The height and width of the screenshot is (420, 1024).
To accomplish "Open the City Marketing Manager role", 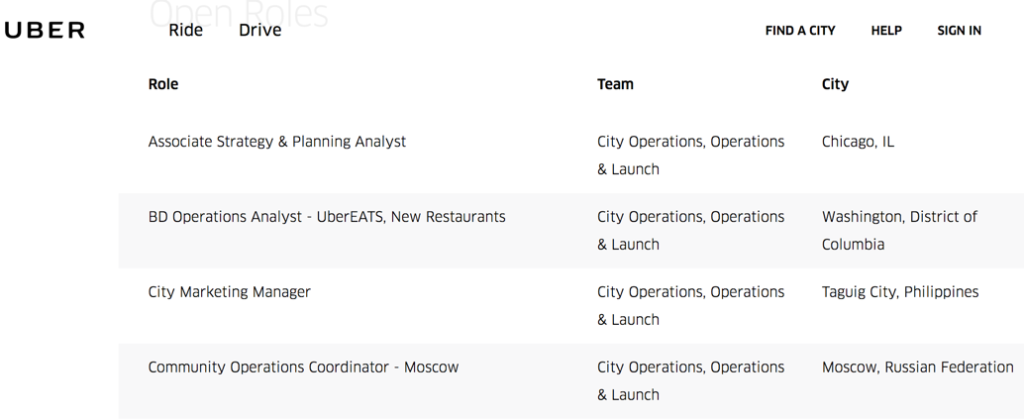I will (229, 292).
